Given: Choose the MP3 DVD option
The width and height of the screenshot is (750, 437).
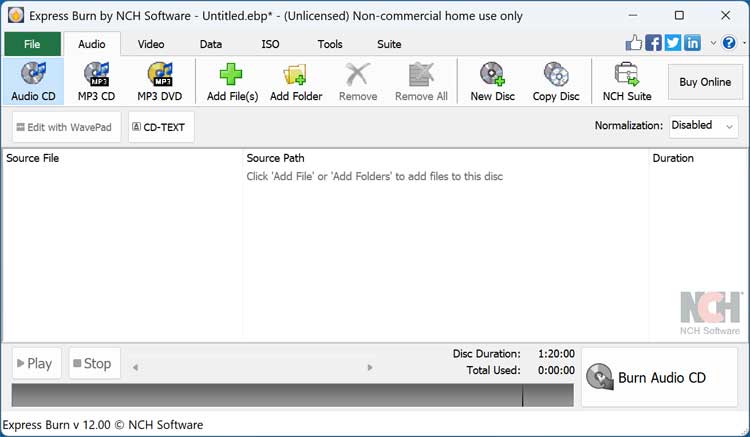Looking at the screenshot, I should tap(160, 81).
